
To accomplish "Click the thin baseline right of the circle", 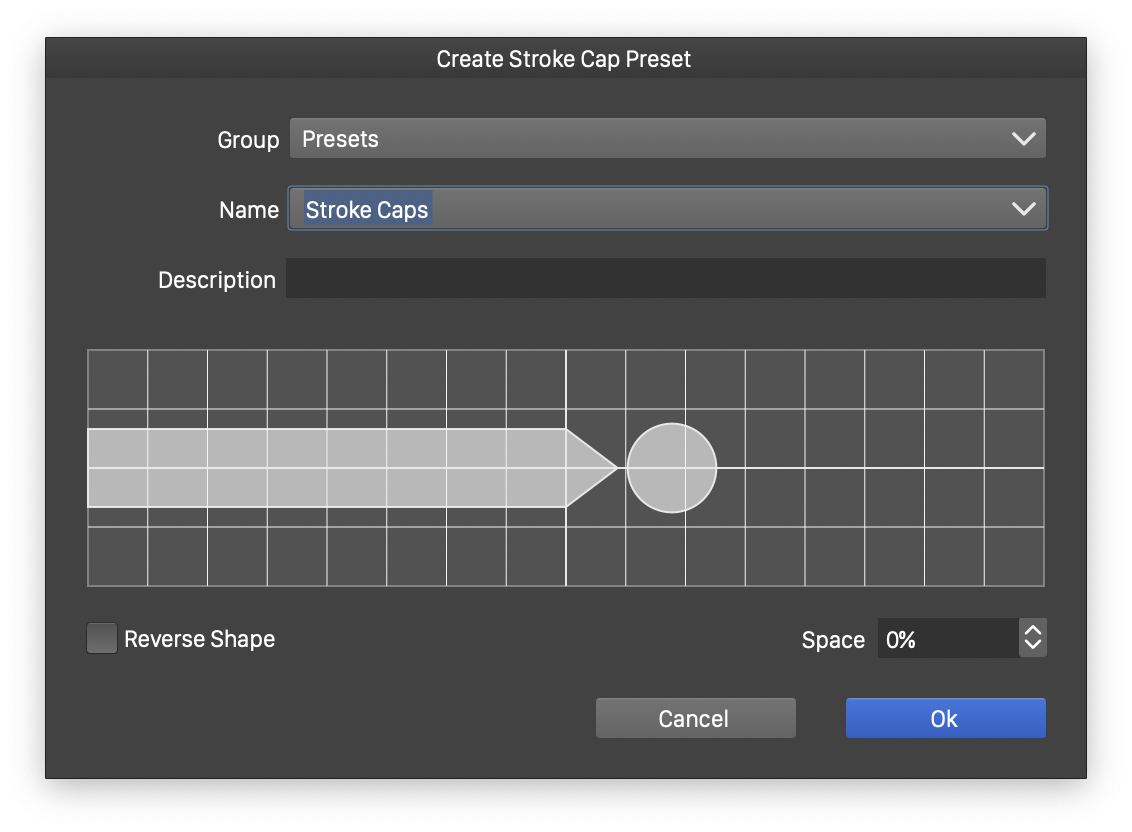I will [x=880, y=468].
